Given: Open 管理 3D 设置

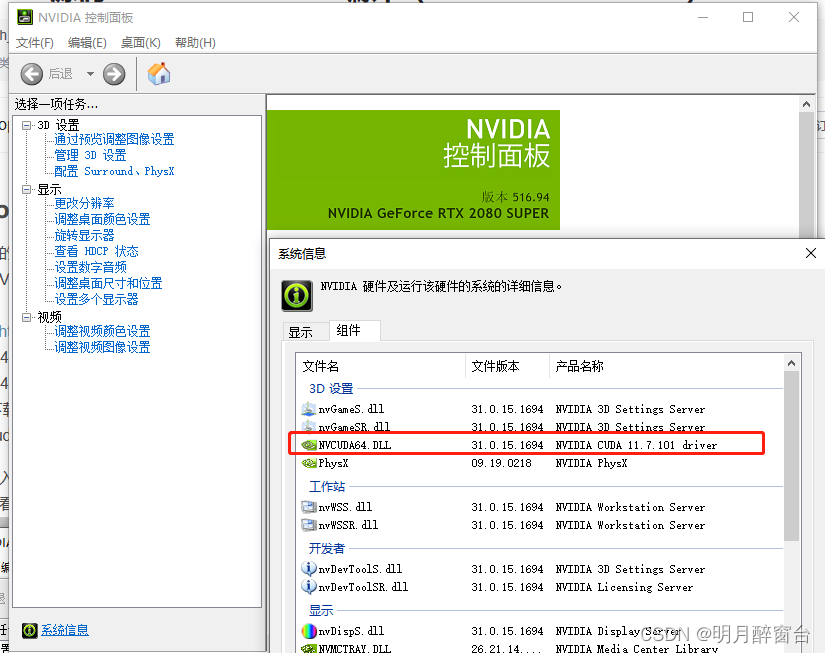Looking at the screenshot, I should click(x=90, y=155).
